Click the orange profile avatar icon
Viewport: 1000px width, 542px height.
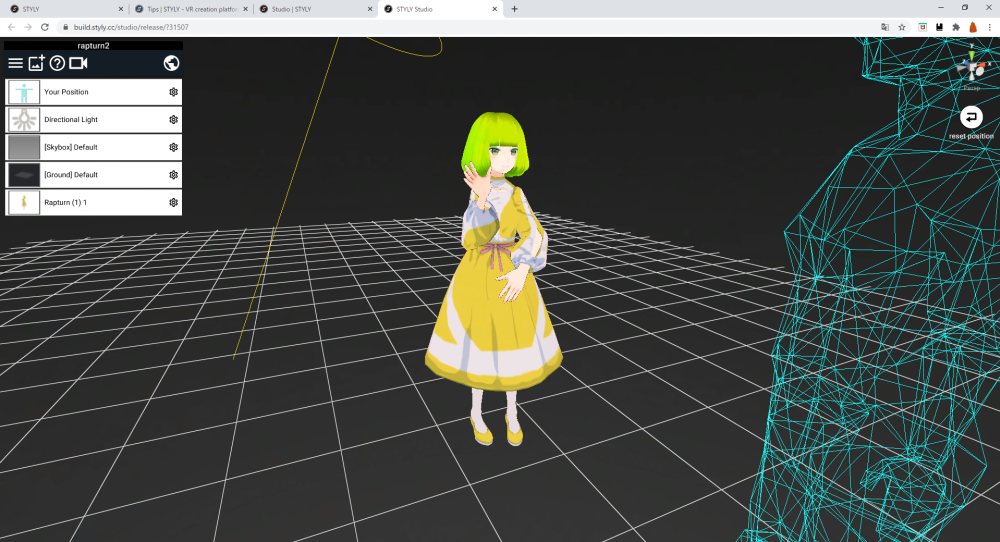[x=973, y=27]
